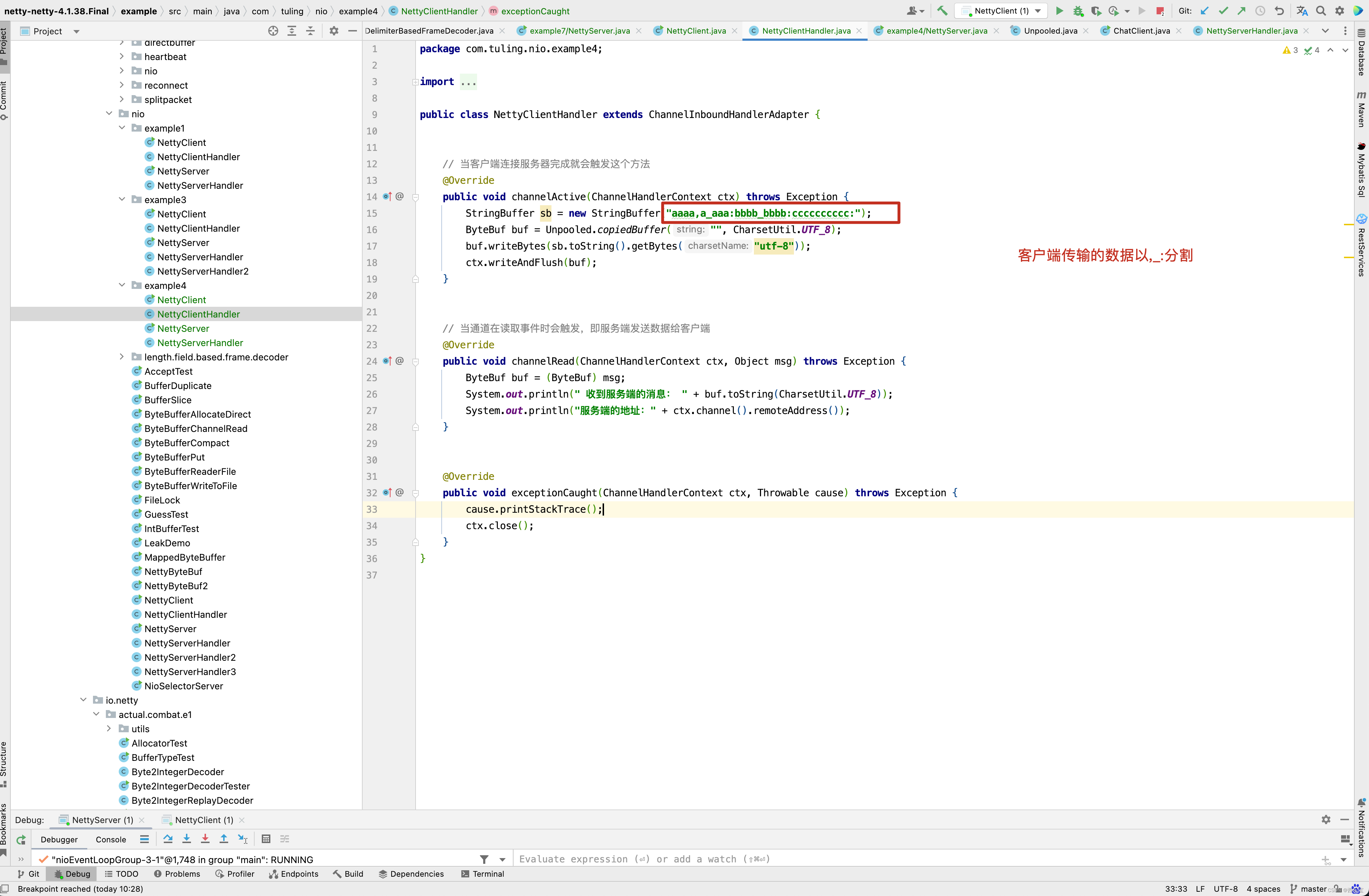
Task: Click the green Run button
Action: coord(1060,11)
